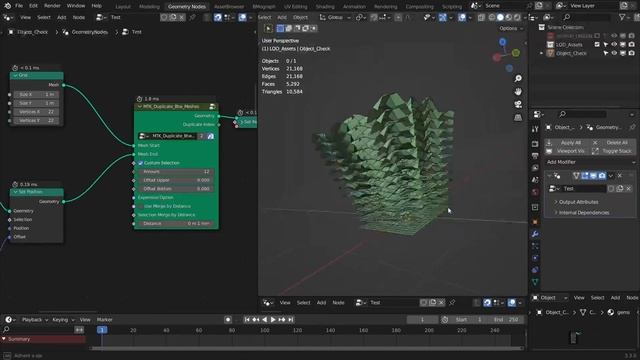The image size is (640, 360).
Task: Toggle modifier render camera icon
Action: coord(602,176)
